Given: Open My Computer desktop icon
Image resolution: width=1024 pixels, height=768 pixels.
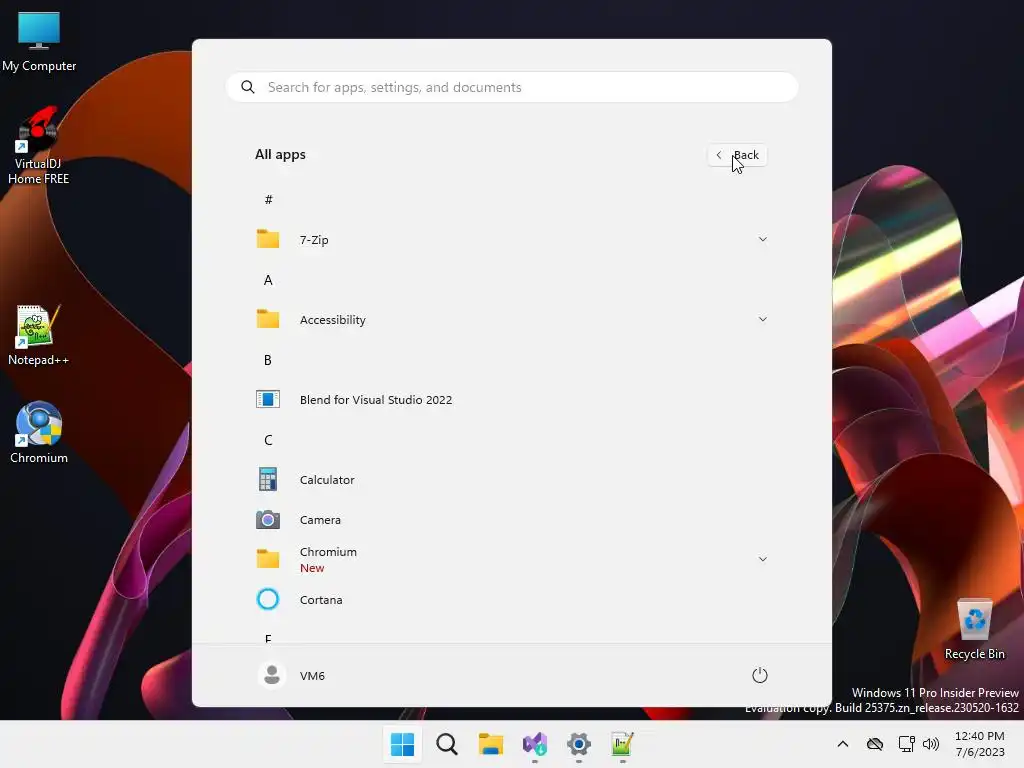Looking at the screenshot, I should click(x=39, y=41).
